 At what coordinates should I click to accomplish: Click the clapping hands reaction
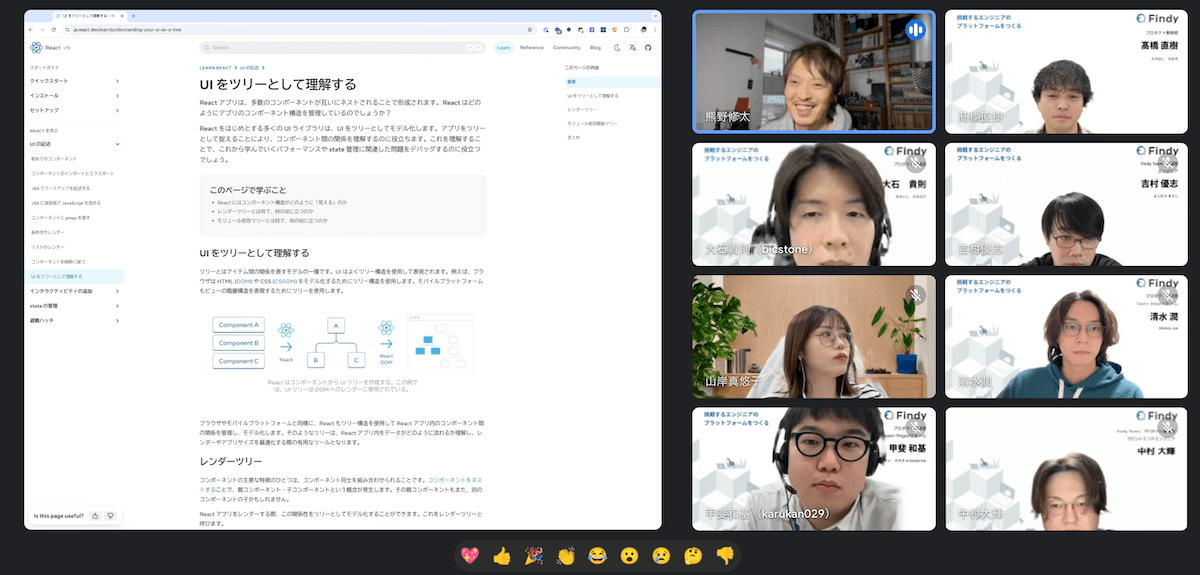566,555
